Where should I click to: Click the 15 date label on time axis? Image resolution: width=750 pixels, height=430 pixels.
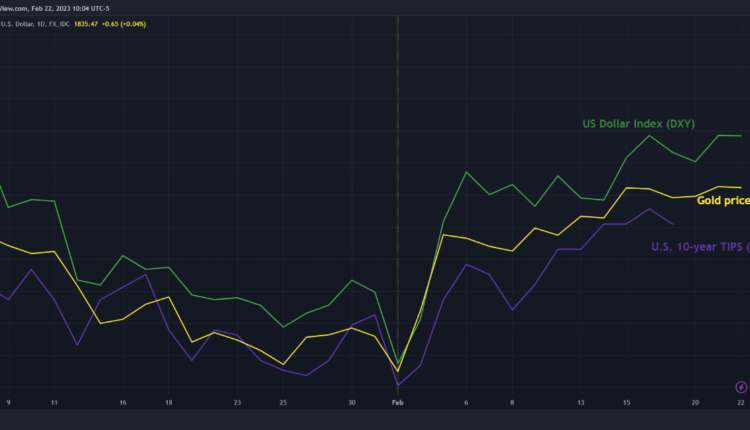point(627,402)
